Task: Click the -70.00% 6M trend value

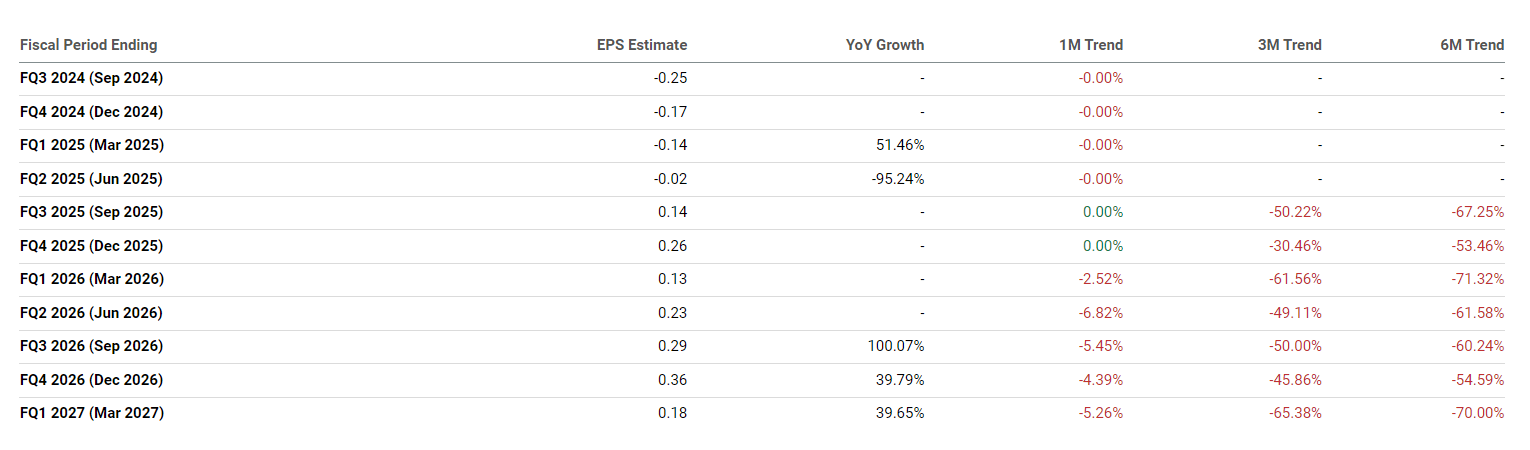Action: pyautogui.click(x=1478, y=413)
